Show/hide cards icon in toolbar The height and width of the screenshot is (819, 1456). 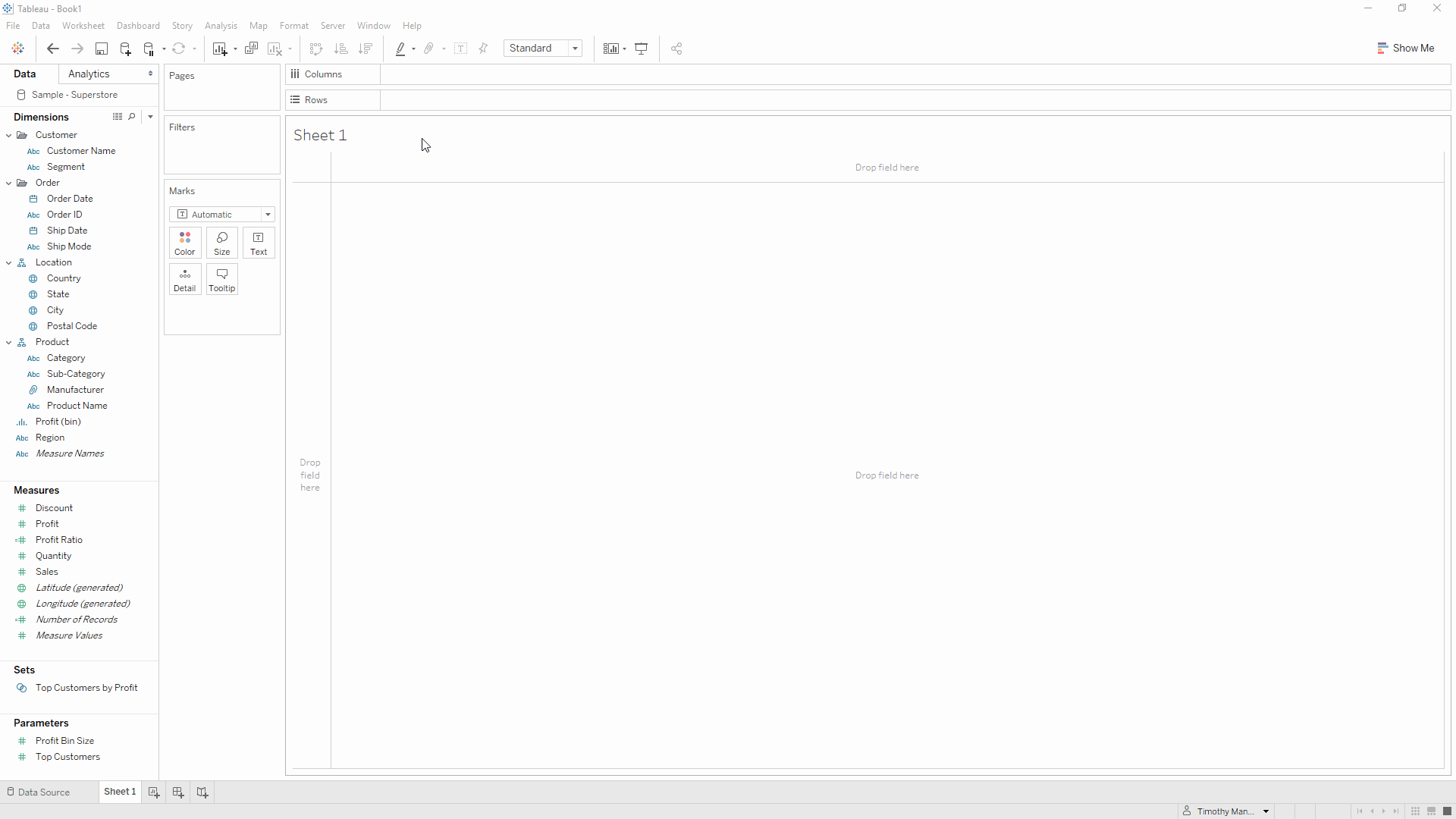coord(610,49)
